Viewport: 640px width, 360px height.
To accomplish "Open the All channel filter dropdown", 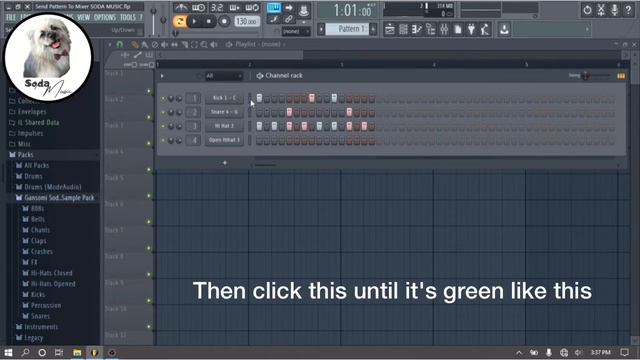I will click(223, 76).
